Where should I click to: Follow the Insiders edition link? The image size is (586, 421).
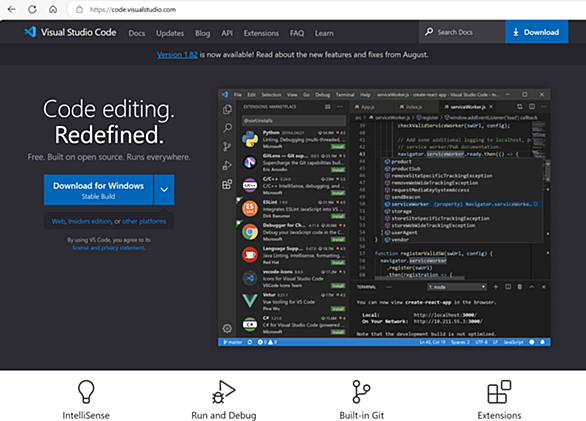[90, 221]
